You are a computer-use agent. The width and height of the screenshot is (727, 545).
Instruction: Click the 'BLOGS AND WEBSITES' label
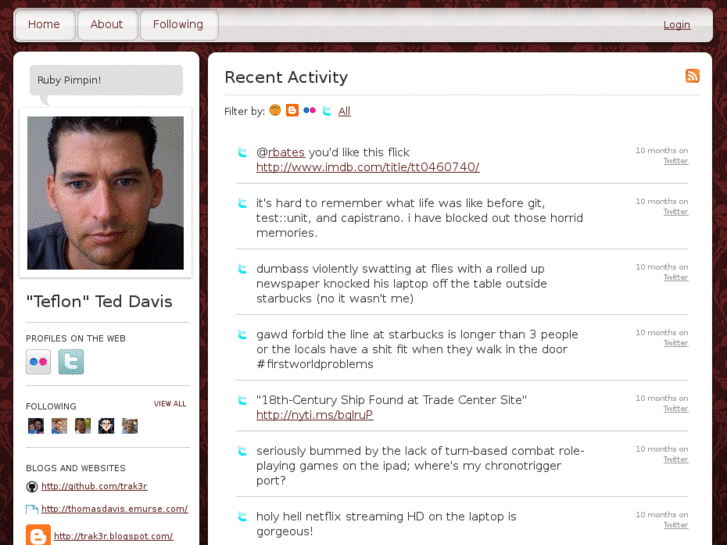click(76, 468)
